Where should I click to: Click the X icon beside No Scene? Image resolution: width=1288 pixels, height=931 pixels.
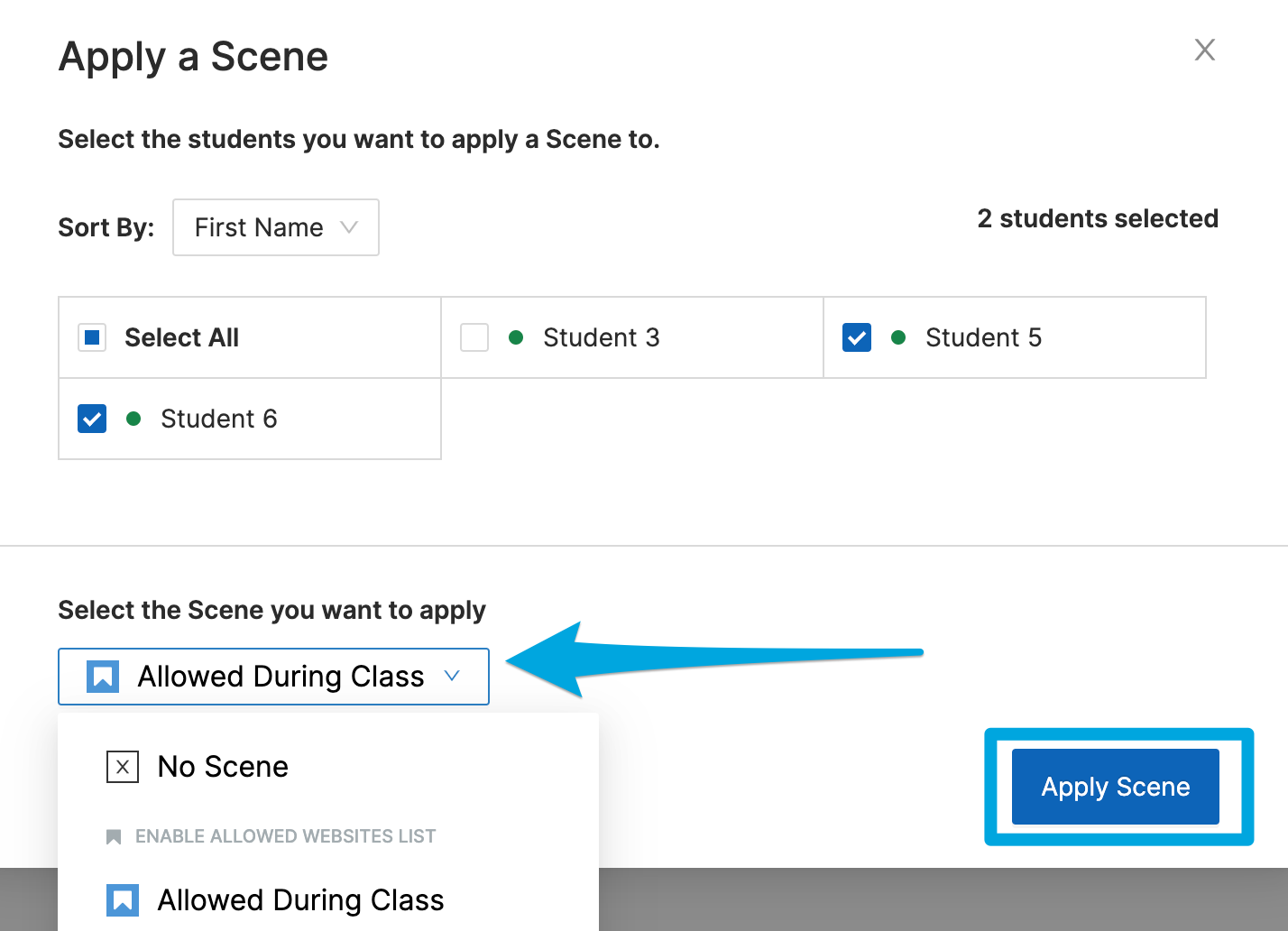pyautogui.click(x=123, y=766)
